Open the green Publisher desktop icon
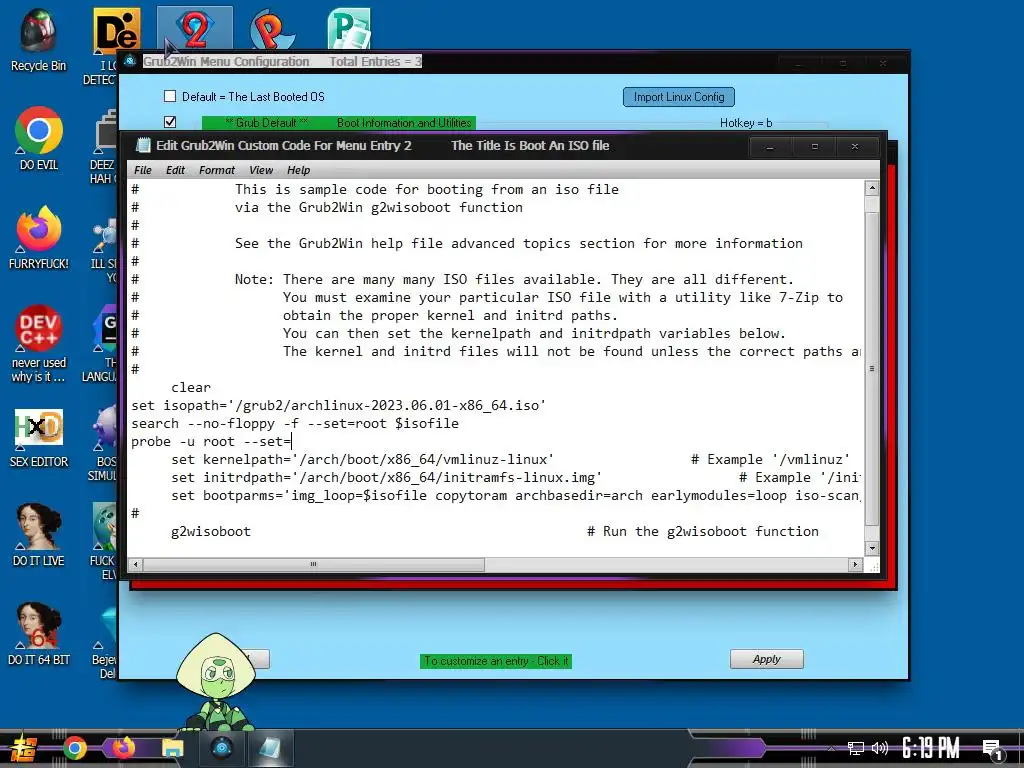This screenshot has height=768, width=1024. pos(349,29)
